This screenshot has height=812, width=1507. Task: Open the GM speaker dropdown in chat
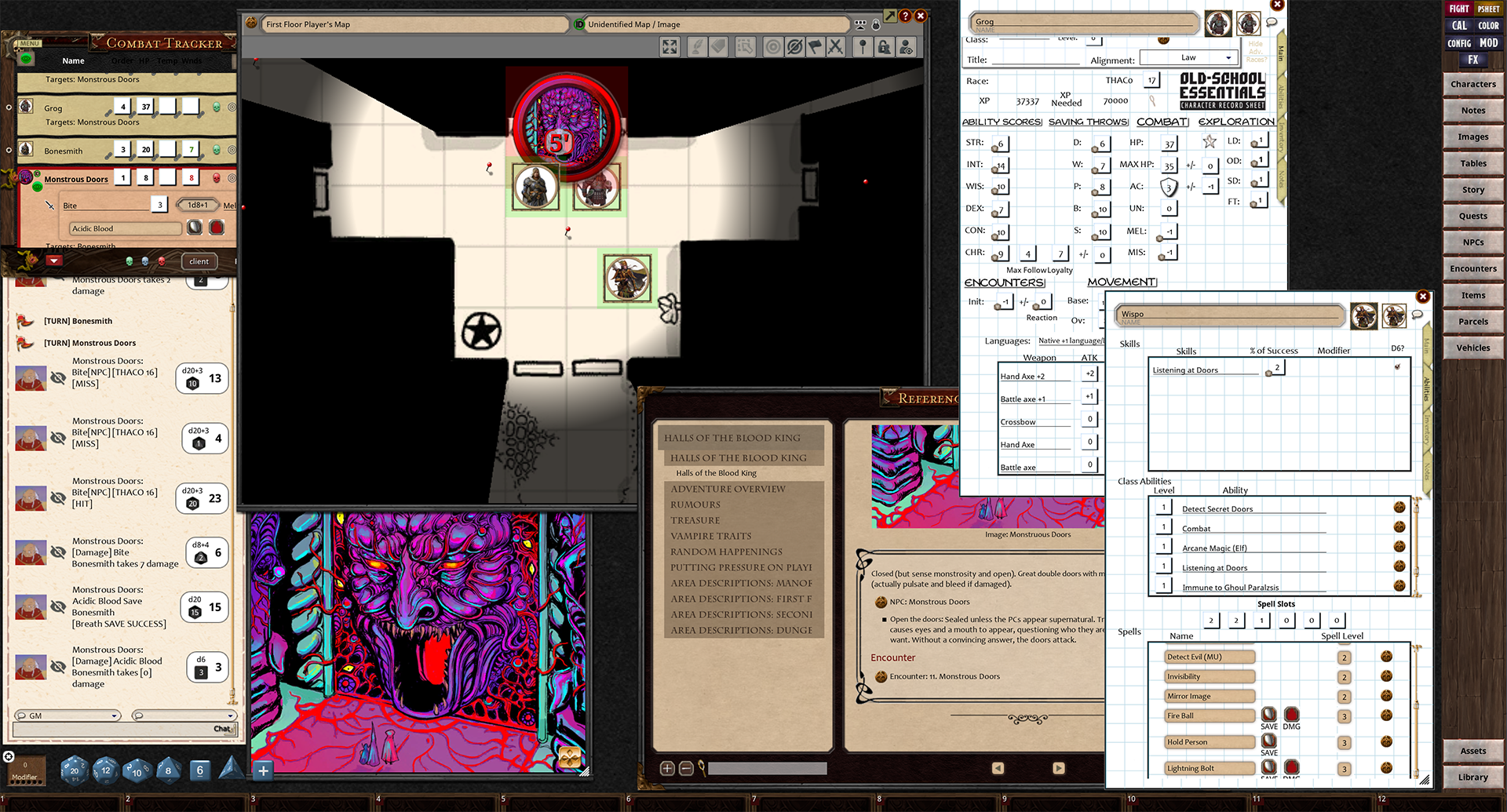[67, 716]
